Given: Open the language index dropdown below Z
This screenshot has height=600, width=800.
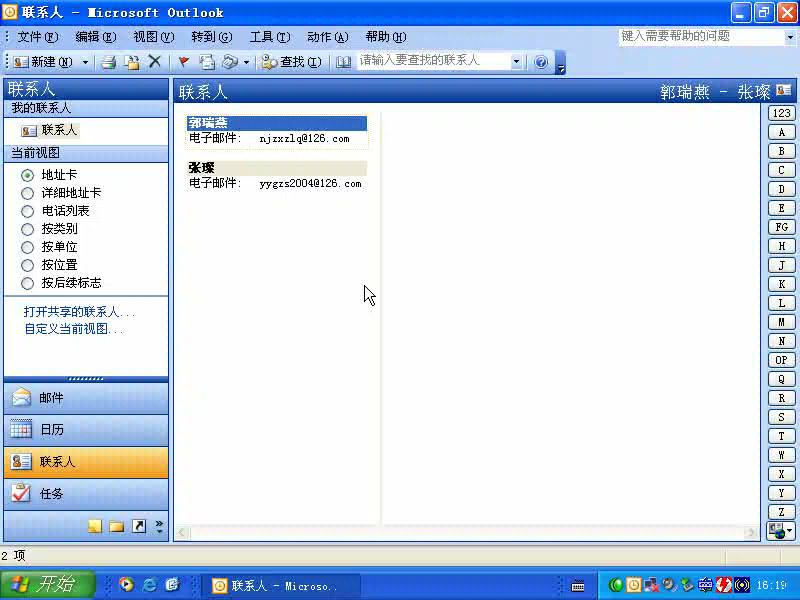Looking at the screenshot, I should coord(781,531).
